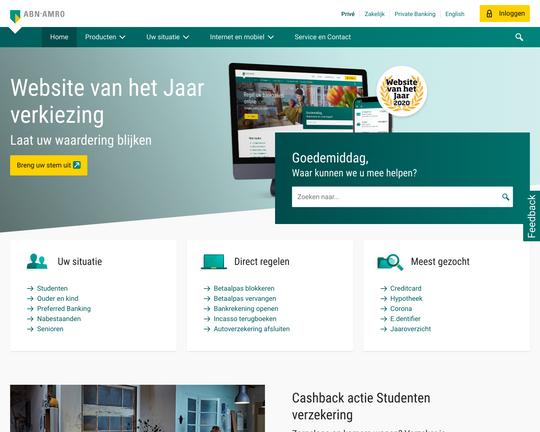Switch to Zakelijk site
540x432 pixels.
pyautogui.click(x=374, y=14)
